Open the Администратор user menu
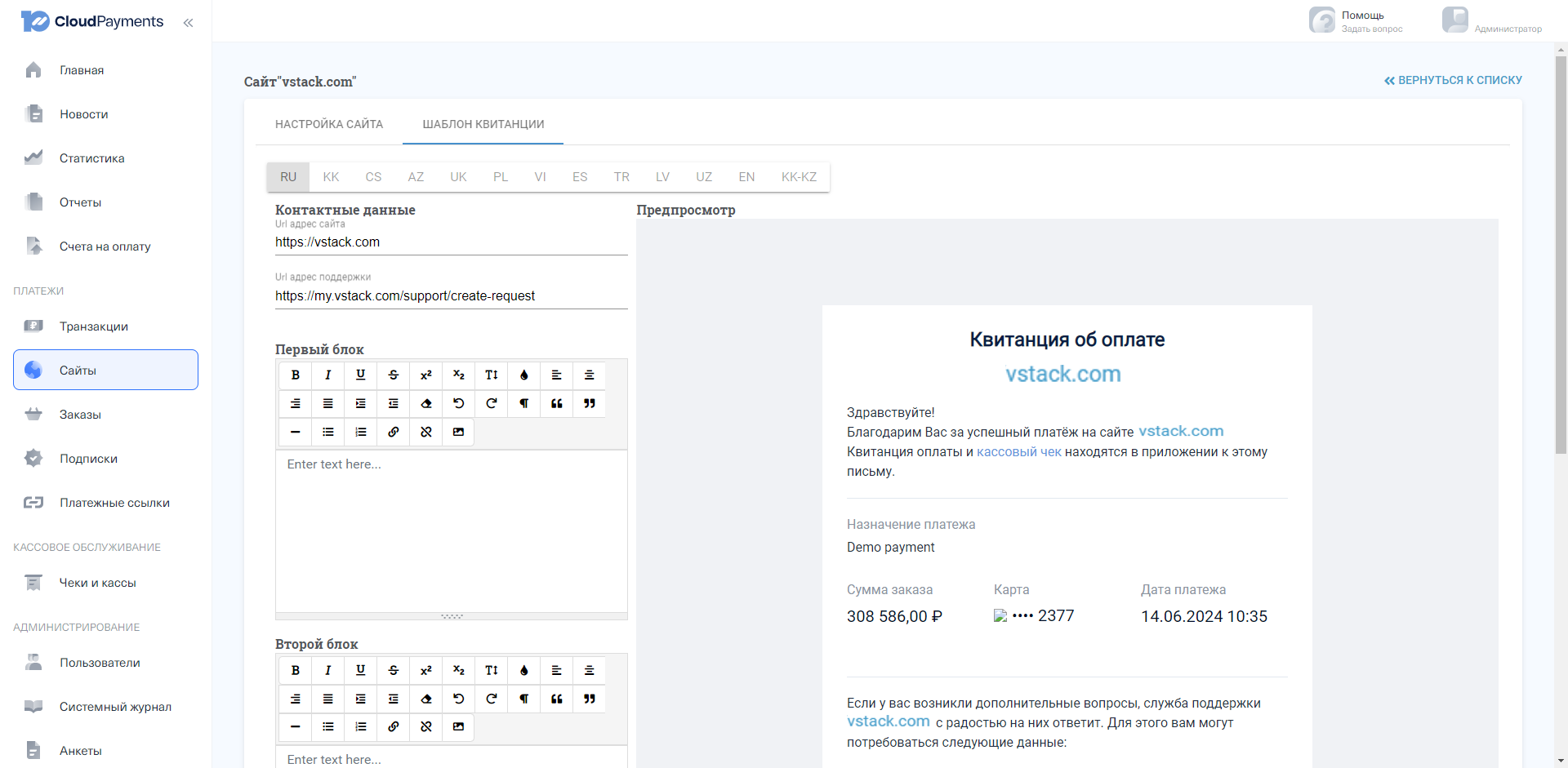Screen dimensions: 1568x768 click(1492, 21)
